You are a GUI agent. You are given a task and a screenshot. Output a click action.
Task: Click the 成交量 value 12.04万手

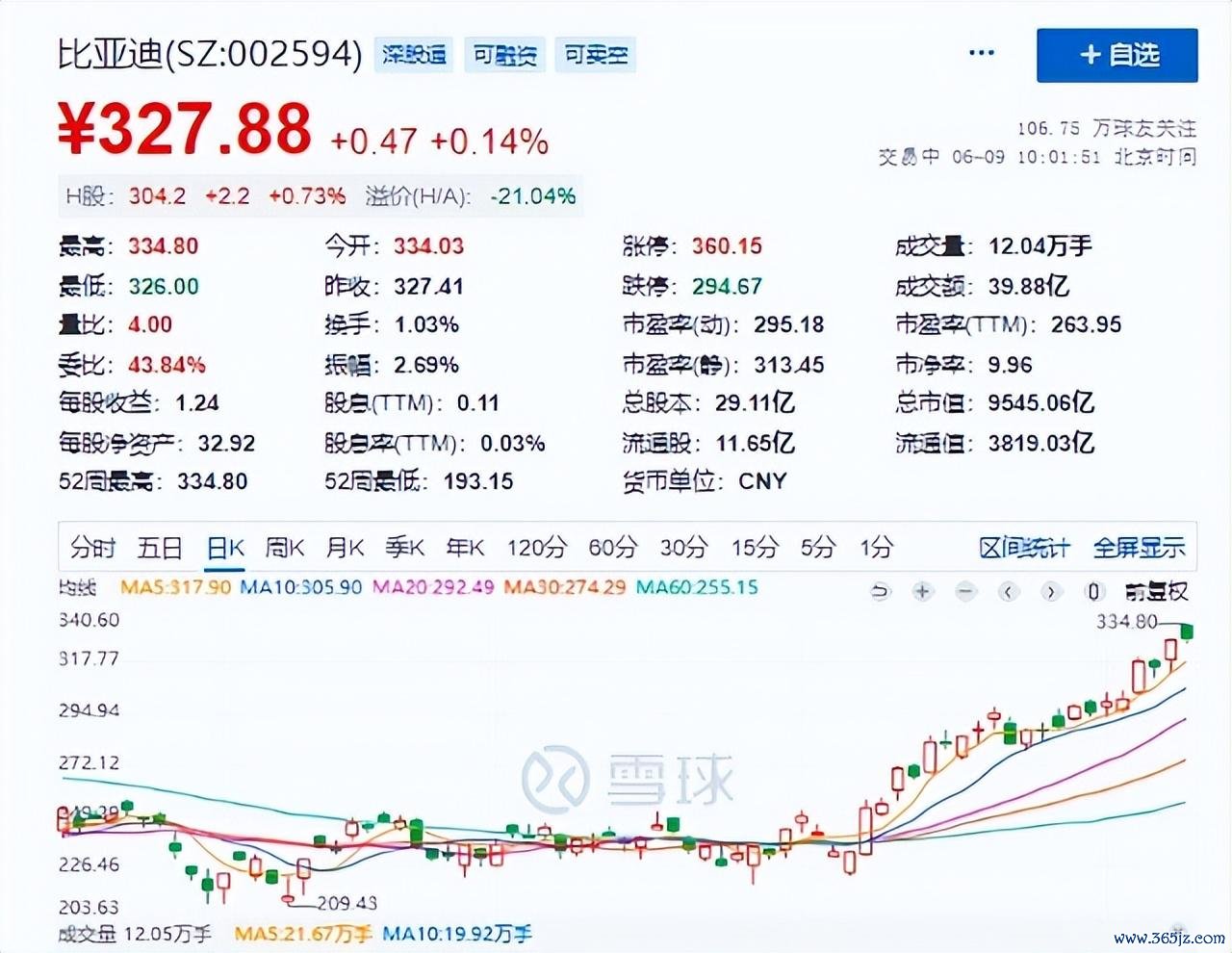(x=1040, y=245)
